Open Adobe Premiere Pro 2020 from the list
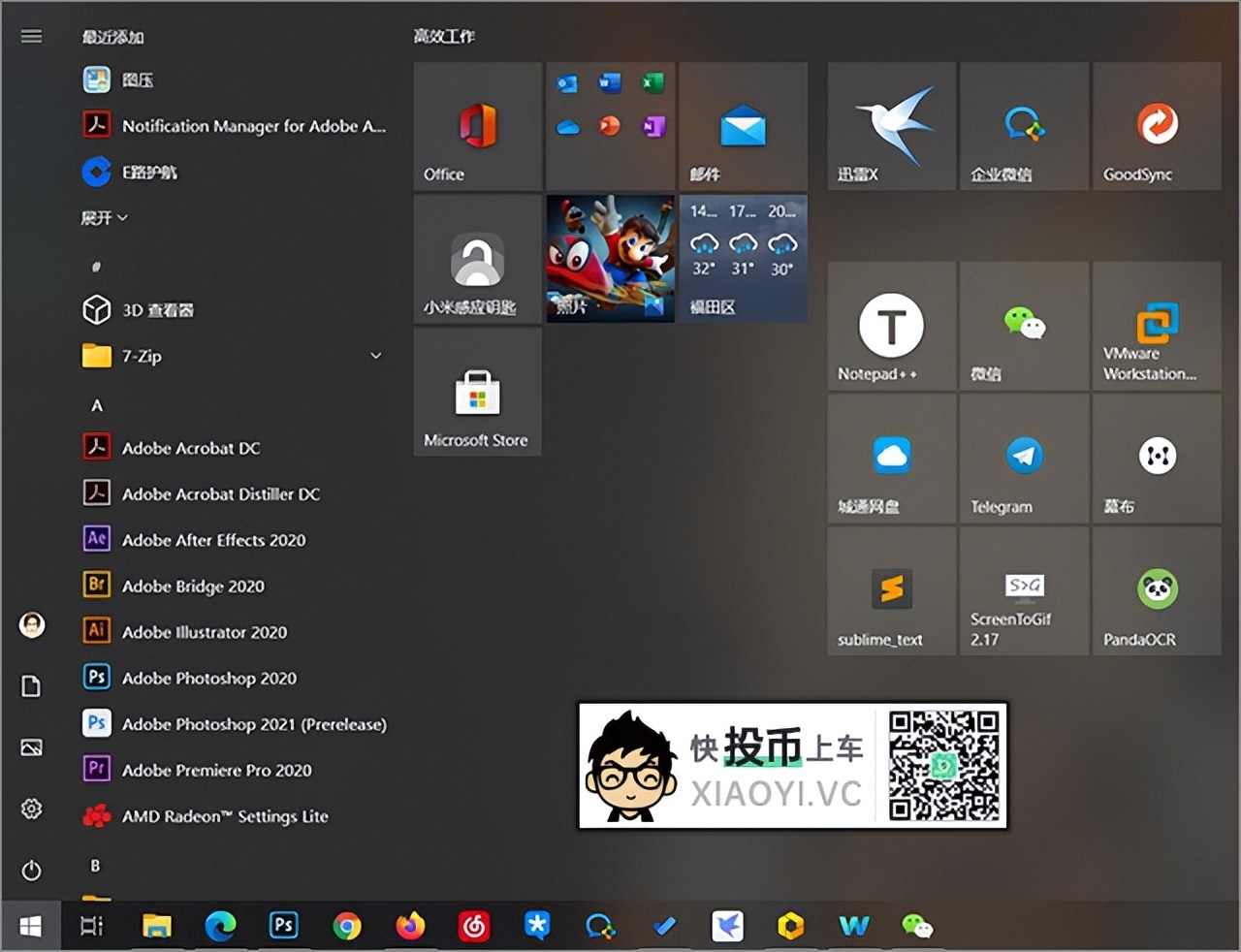 pos(216,770)
